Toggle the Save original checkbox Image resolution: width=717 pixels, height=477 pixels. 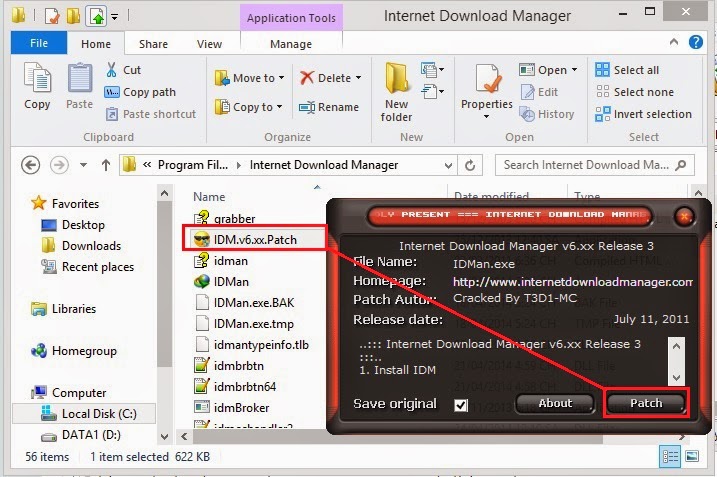click(x=461, y=405)
